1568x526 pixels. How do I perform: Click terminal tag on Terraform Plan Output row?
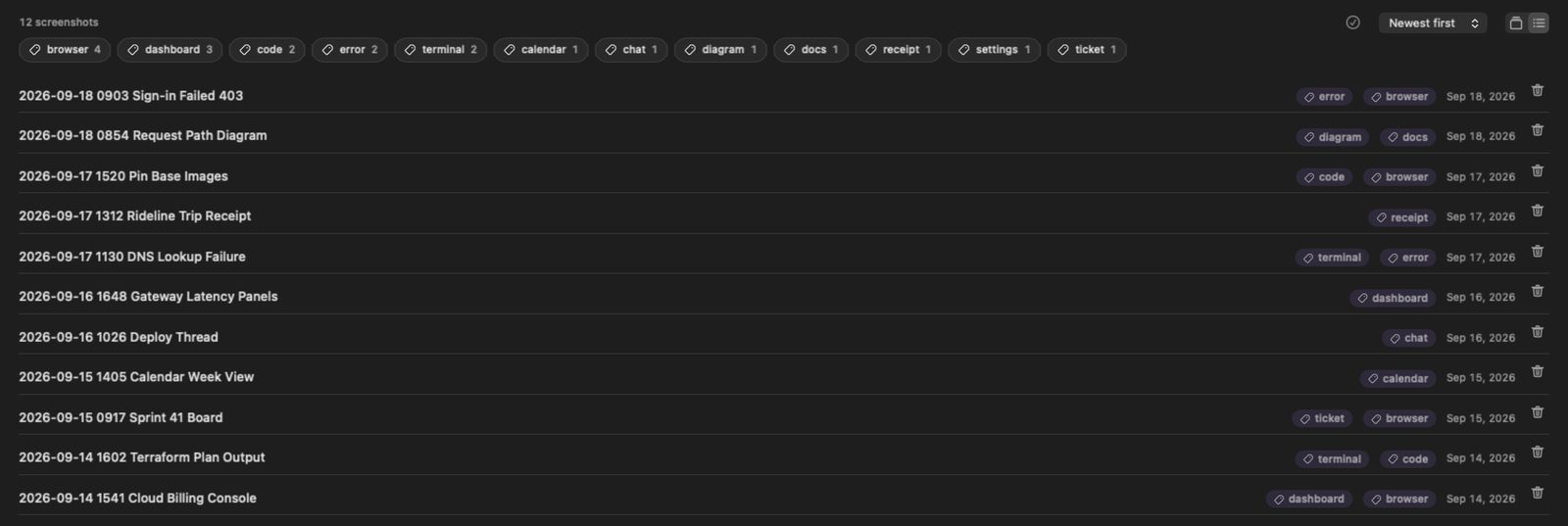click(1332, 458)
